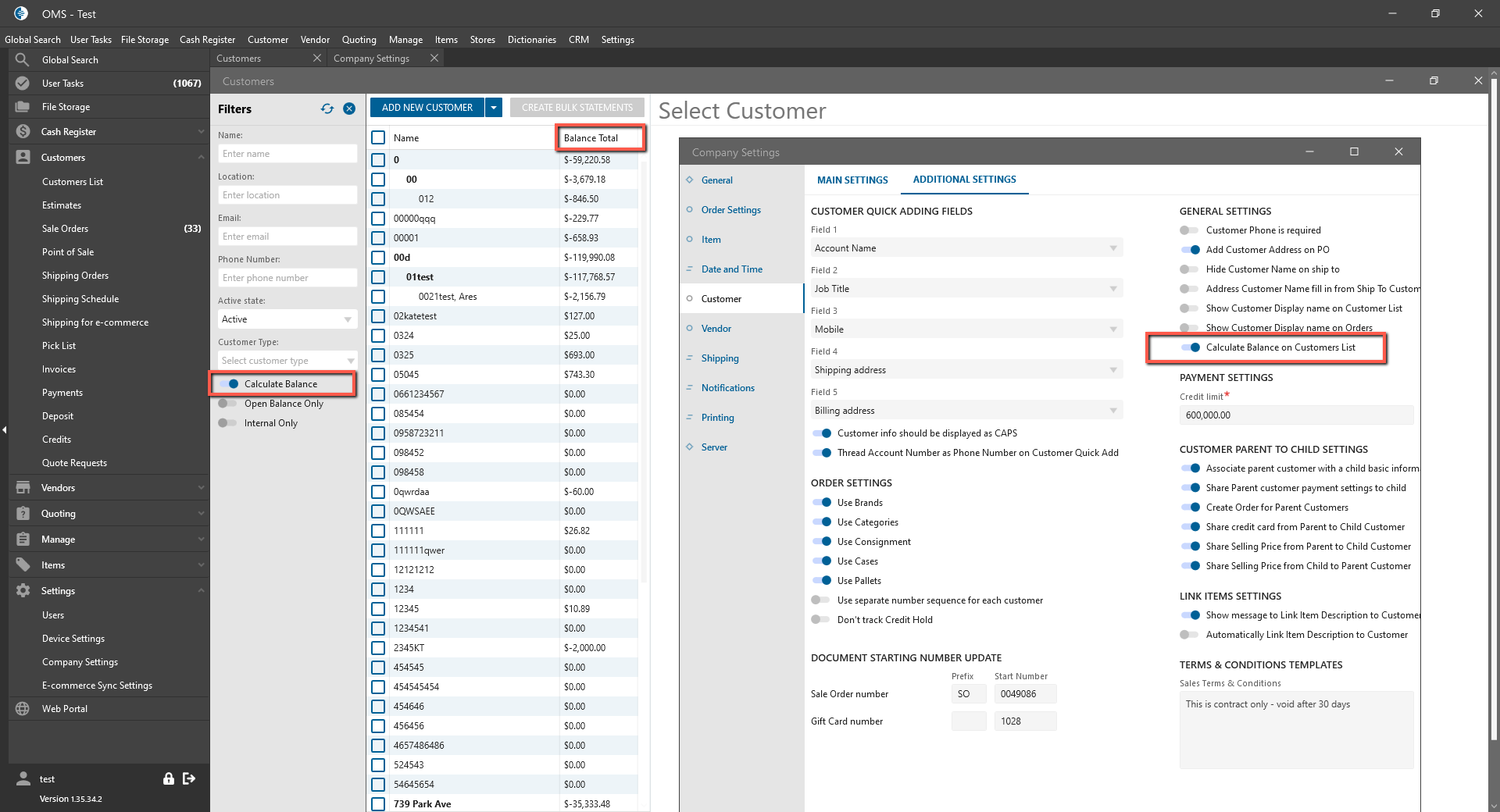Screen dimensions: 1500x812
Task: Switch to the Main Settings tab
Action: click(852, 180)
